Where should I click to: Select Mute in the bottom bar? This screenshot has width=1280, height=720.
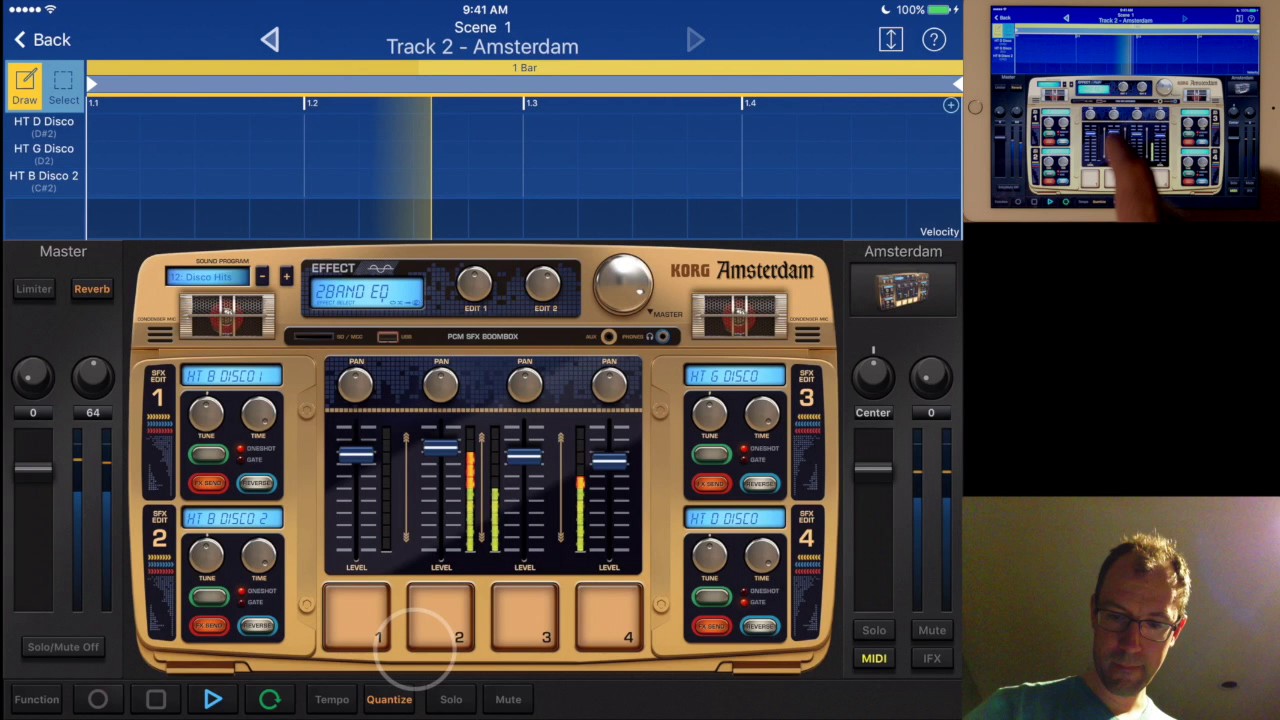(508, 700)
